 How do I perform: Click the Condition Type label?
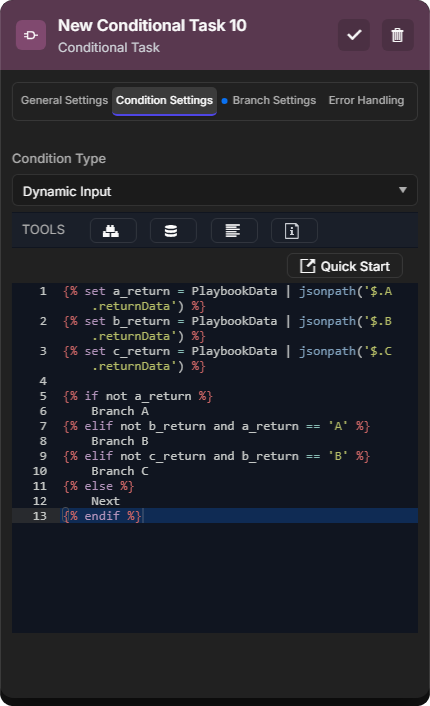tap(59, 158)
